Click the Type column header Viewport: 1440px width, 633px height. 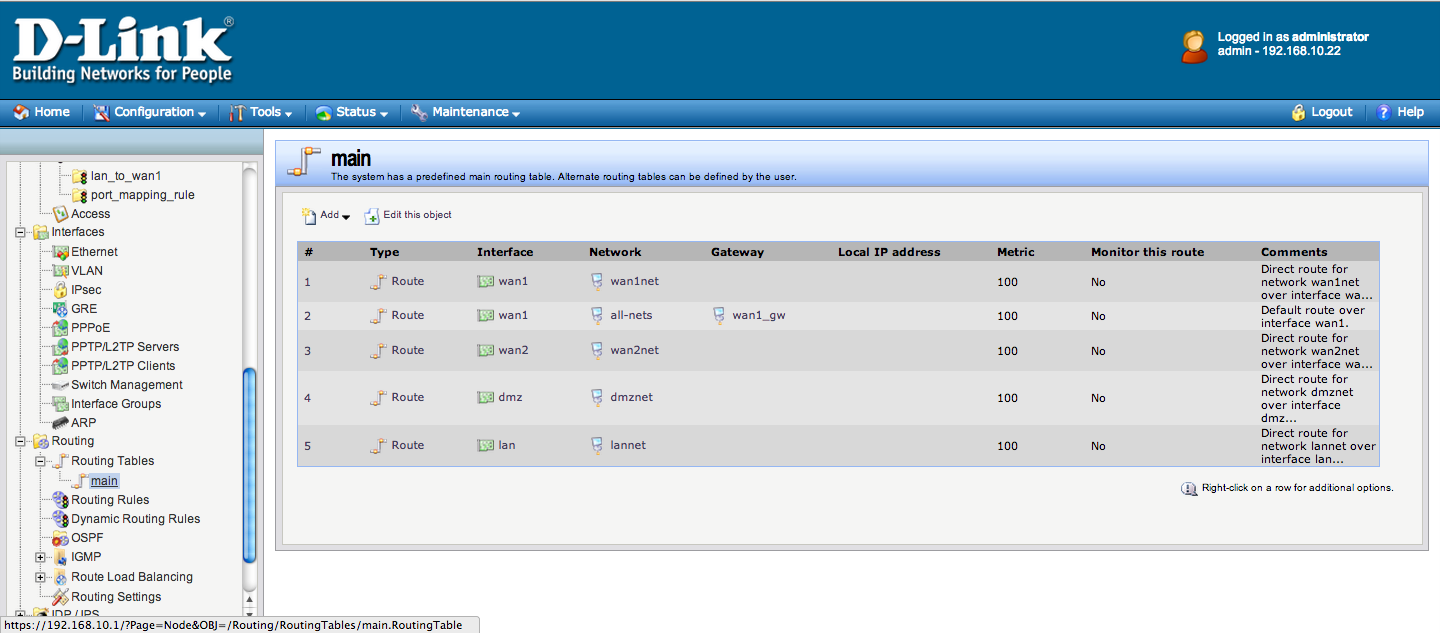click(384, 252)
